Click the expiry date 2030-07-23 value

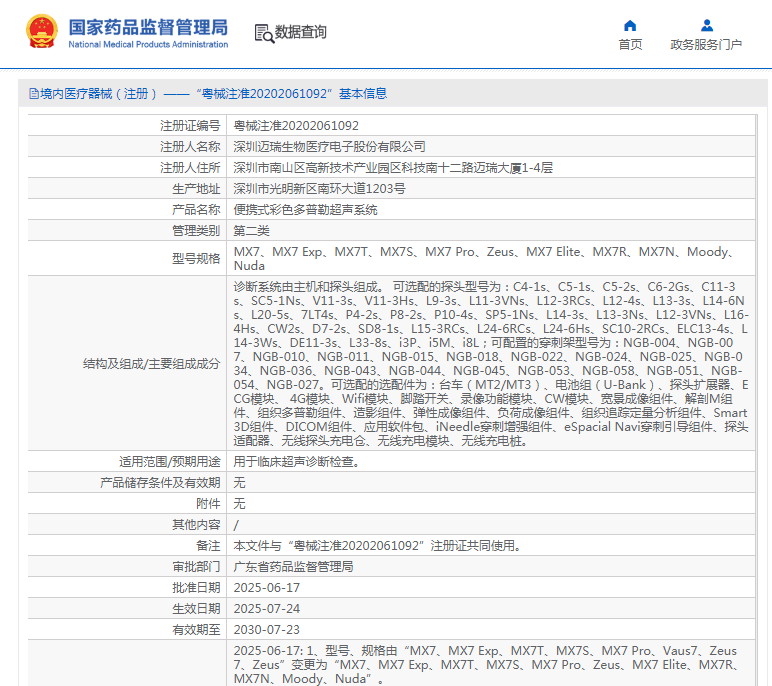(266, 630)
